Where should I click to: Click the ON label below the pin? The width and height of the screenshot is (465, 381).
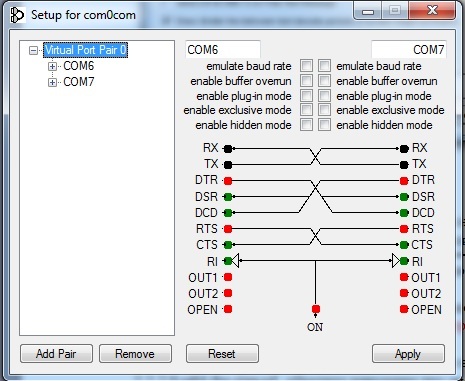point(315,327)
